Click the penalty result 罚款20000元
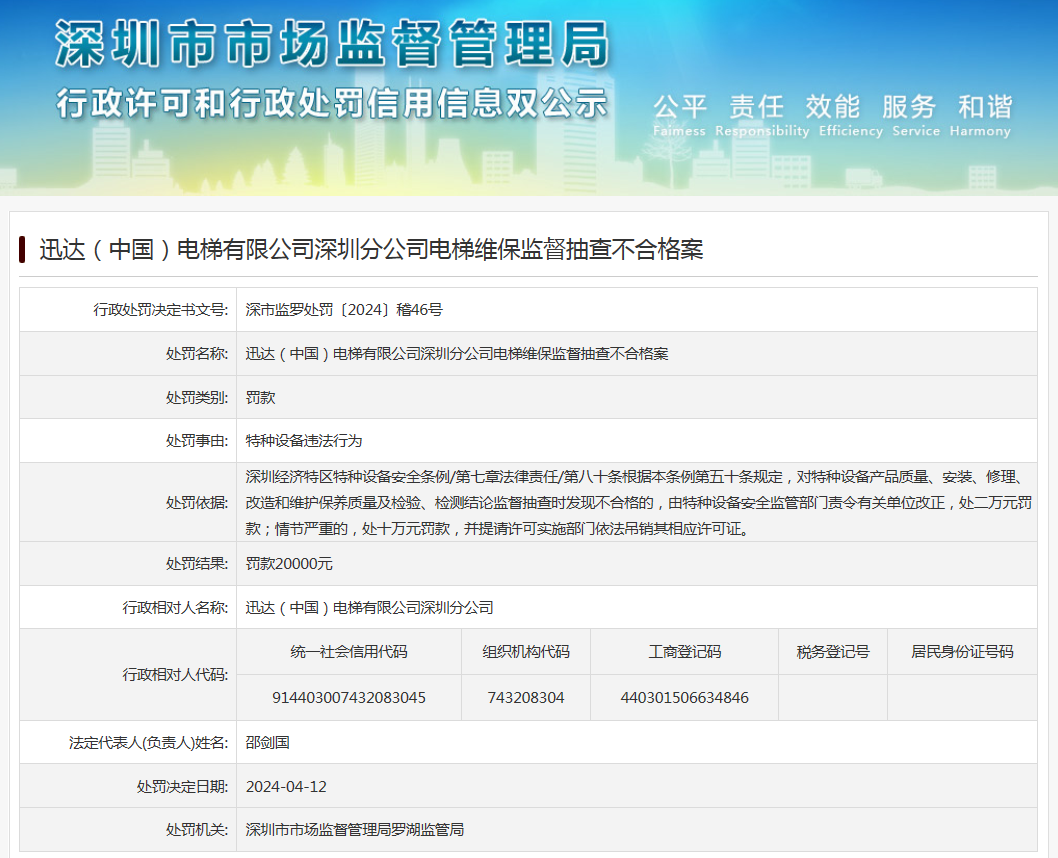The height and width of the screenshot is (858, 1058). [x=290, y=564]
